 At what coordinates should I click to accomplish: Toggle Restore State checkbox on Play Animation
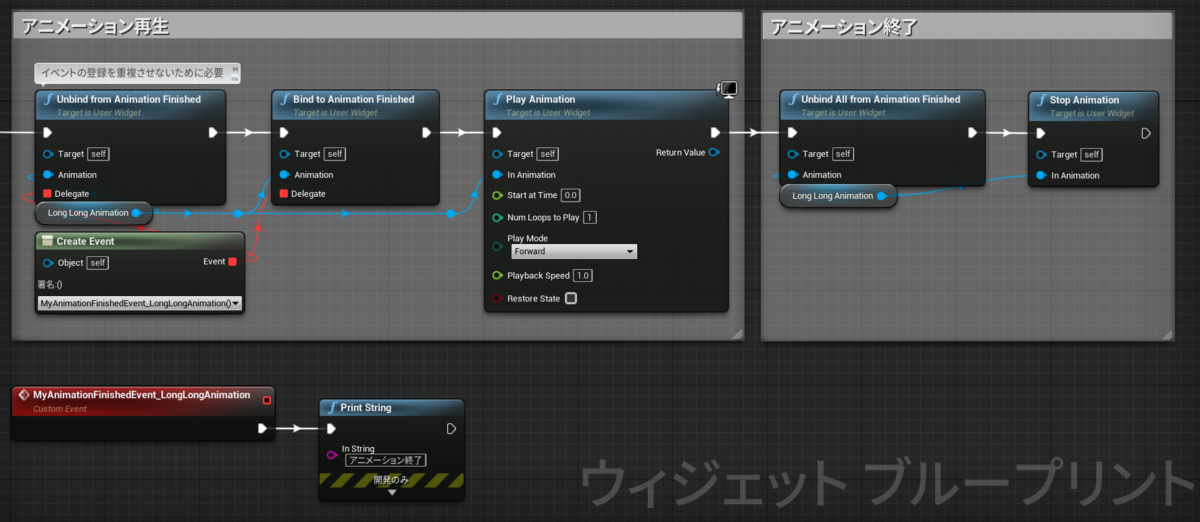tap(571, 298)
